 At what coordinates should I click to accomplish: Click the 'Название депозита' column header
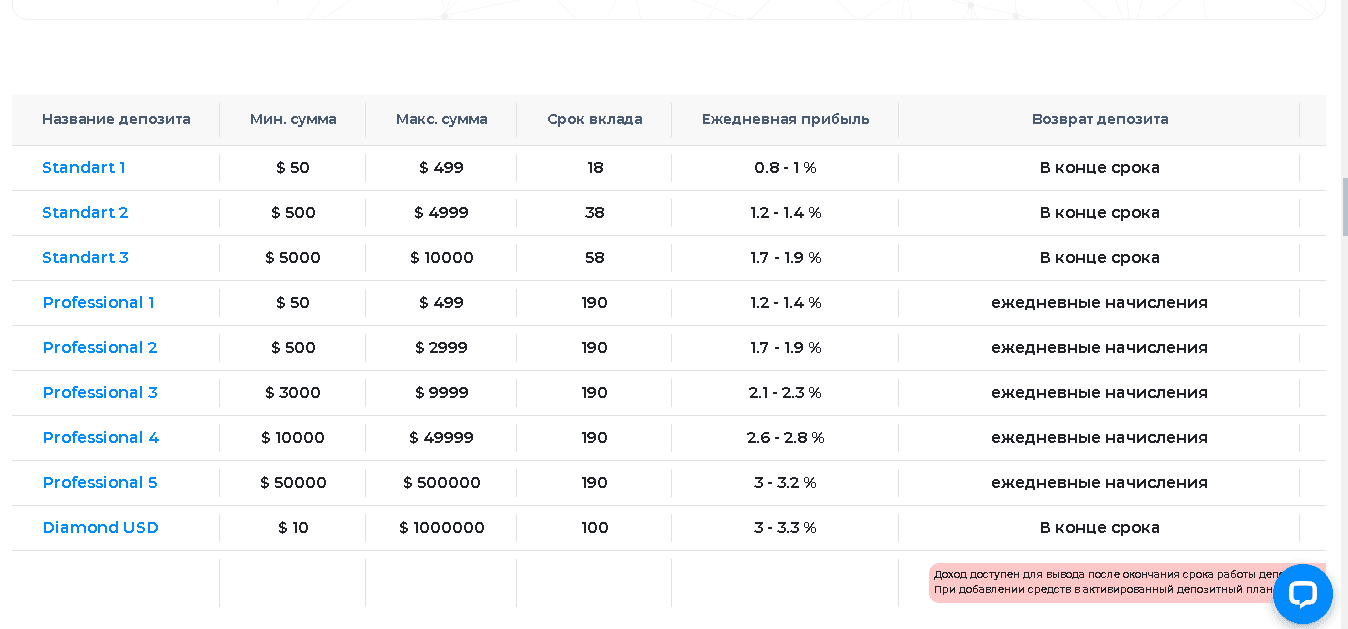116,120
